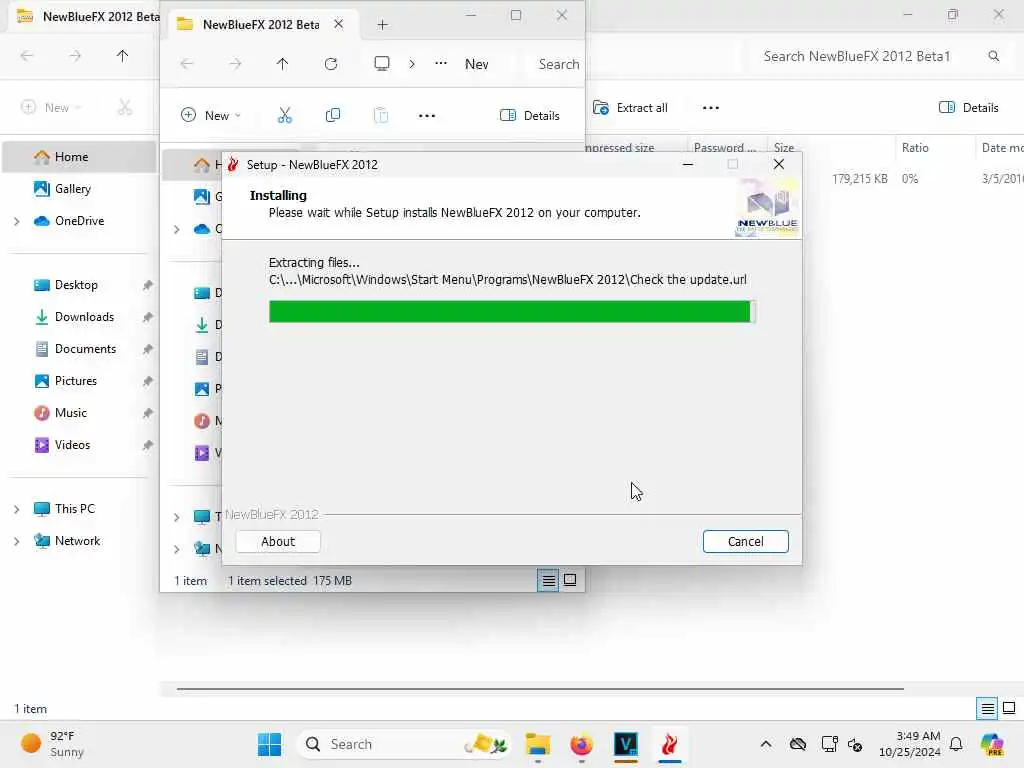Viewport: 1024px width, 768px height.
Task: Add a new tab in front Explorer
Action: [x=383, y=25]
